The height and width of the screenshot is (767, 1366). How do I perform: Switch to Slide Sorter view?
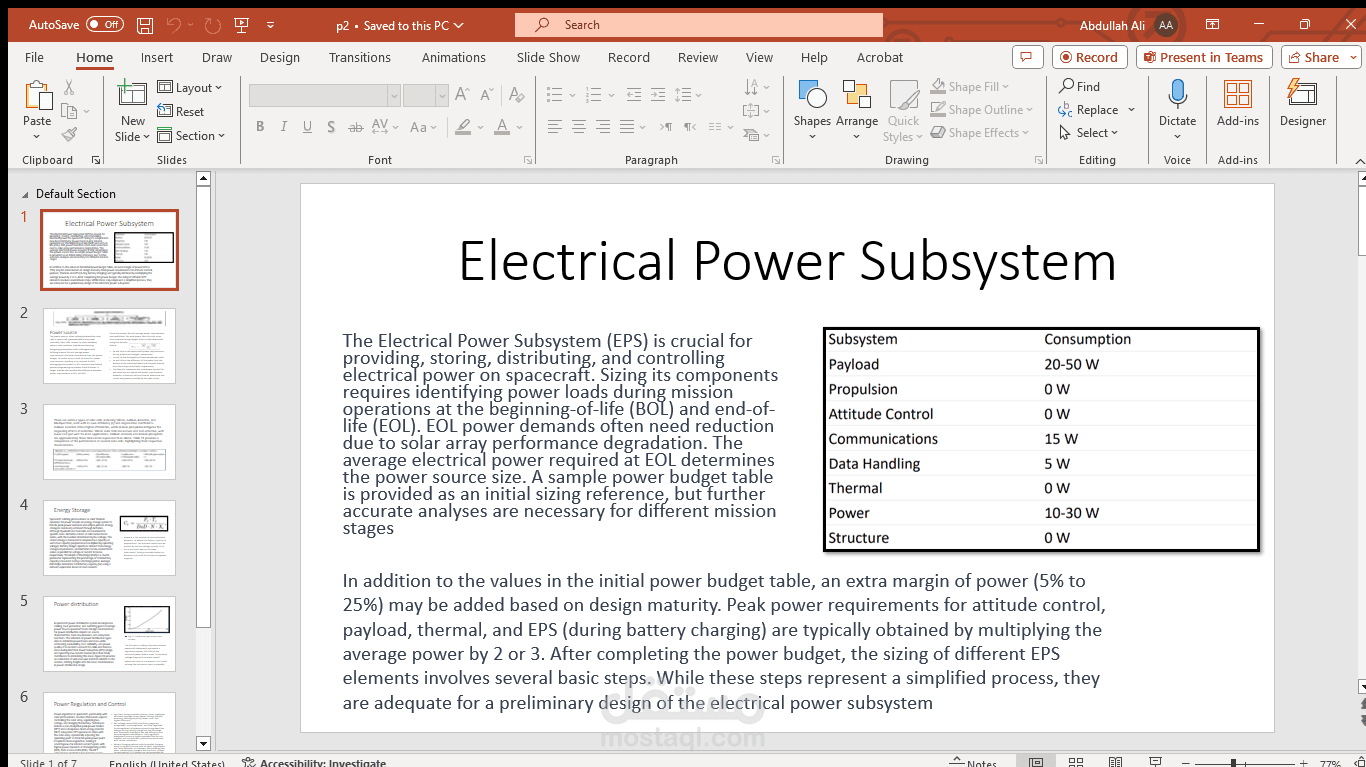click(1076, 763)
